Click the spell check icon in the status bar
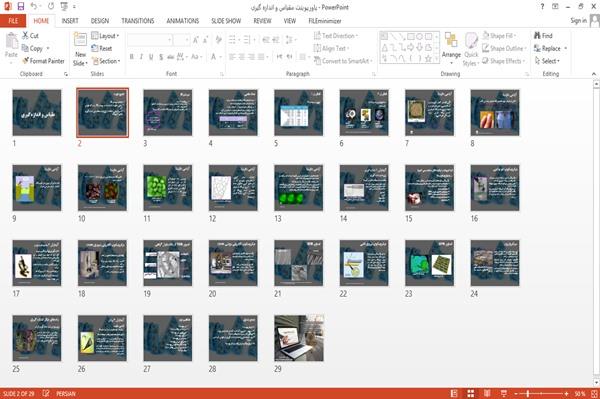Image resolution: width=600 pixels, height=399 pixels. point(46,393)
